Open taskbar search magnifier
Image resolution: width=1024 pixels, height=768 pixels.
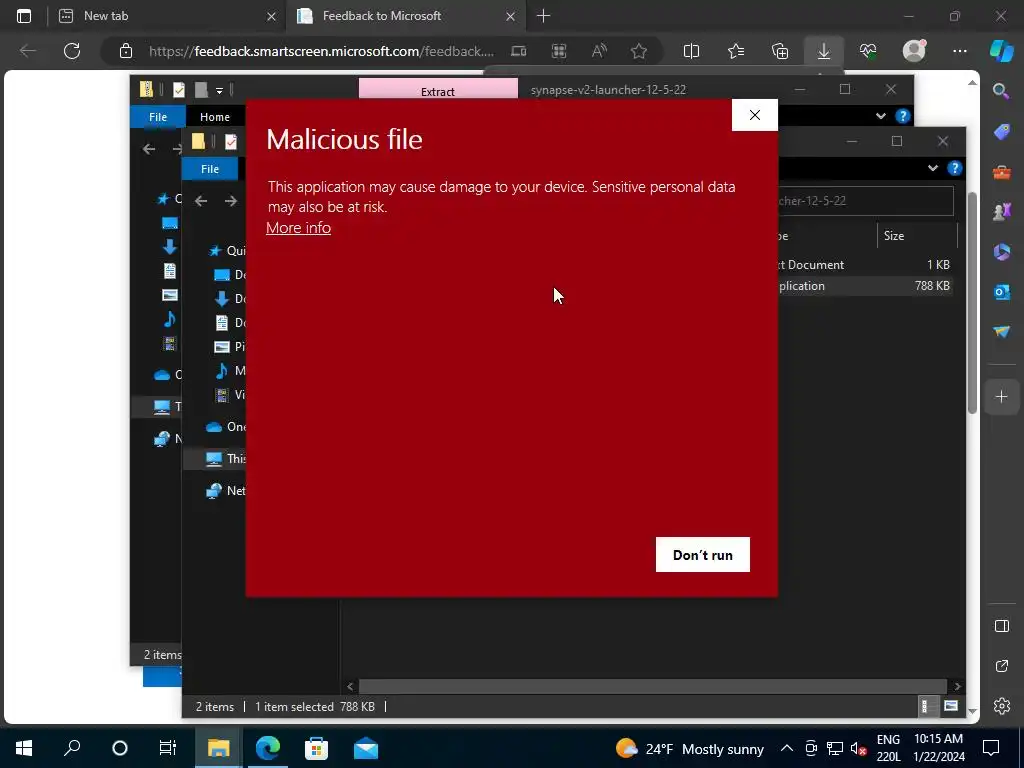tap(72, 748)
